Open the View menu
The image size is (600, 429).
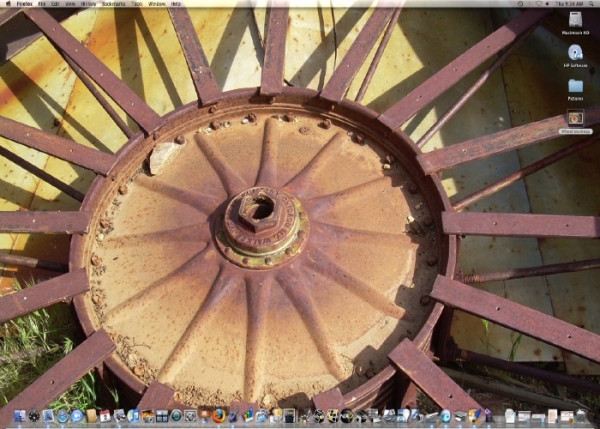click(70, 4)
